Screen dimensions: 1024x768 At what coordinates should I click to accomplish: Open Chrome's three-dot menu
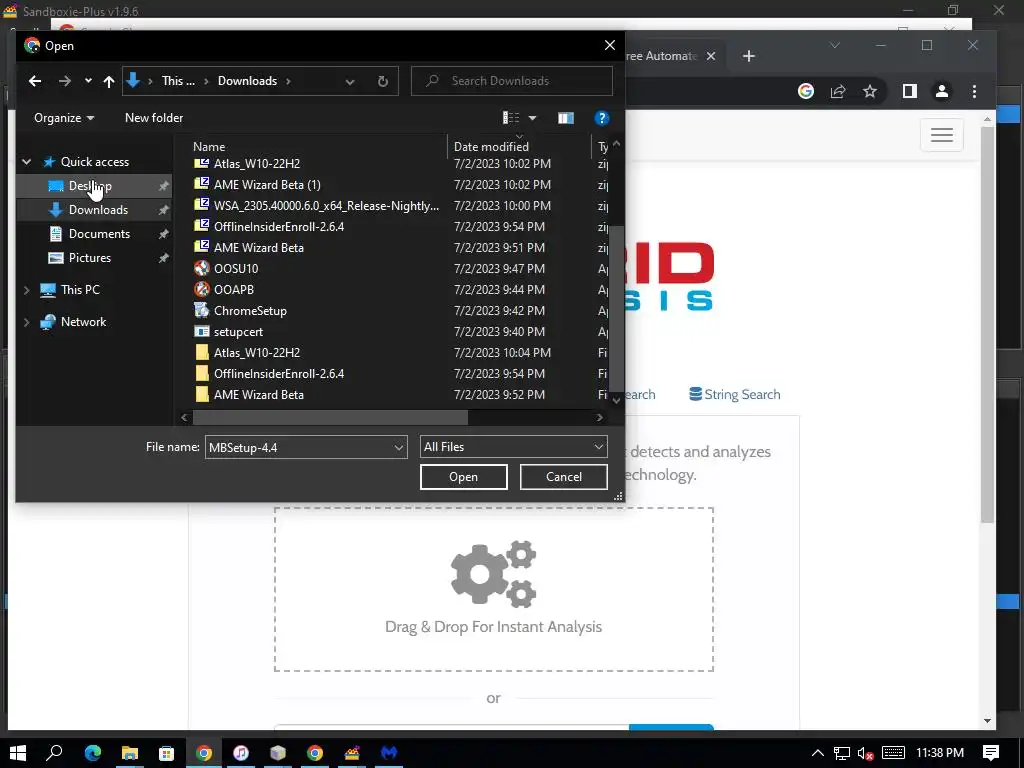(974, 91)
